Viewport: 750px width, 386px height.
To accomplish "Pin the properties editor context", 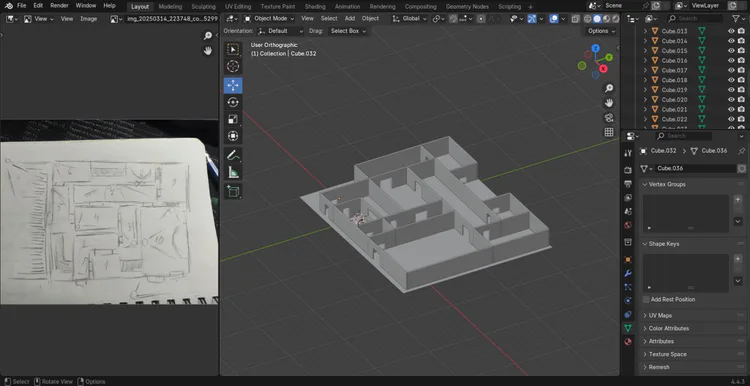I will [741, 151].
